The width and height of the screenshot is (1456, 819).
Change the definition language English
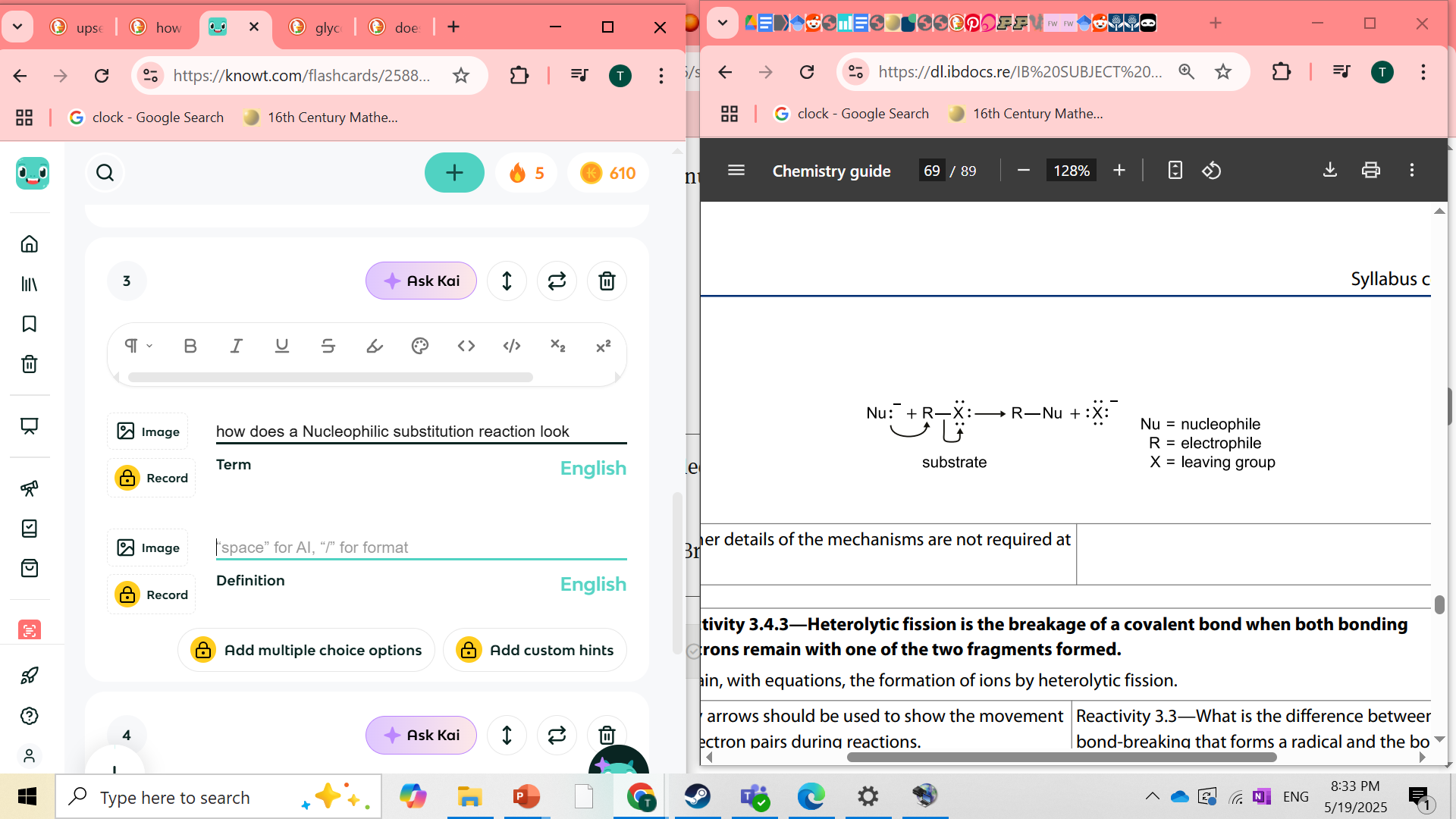[593, 584]
